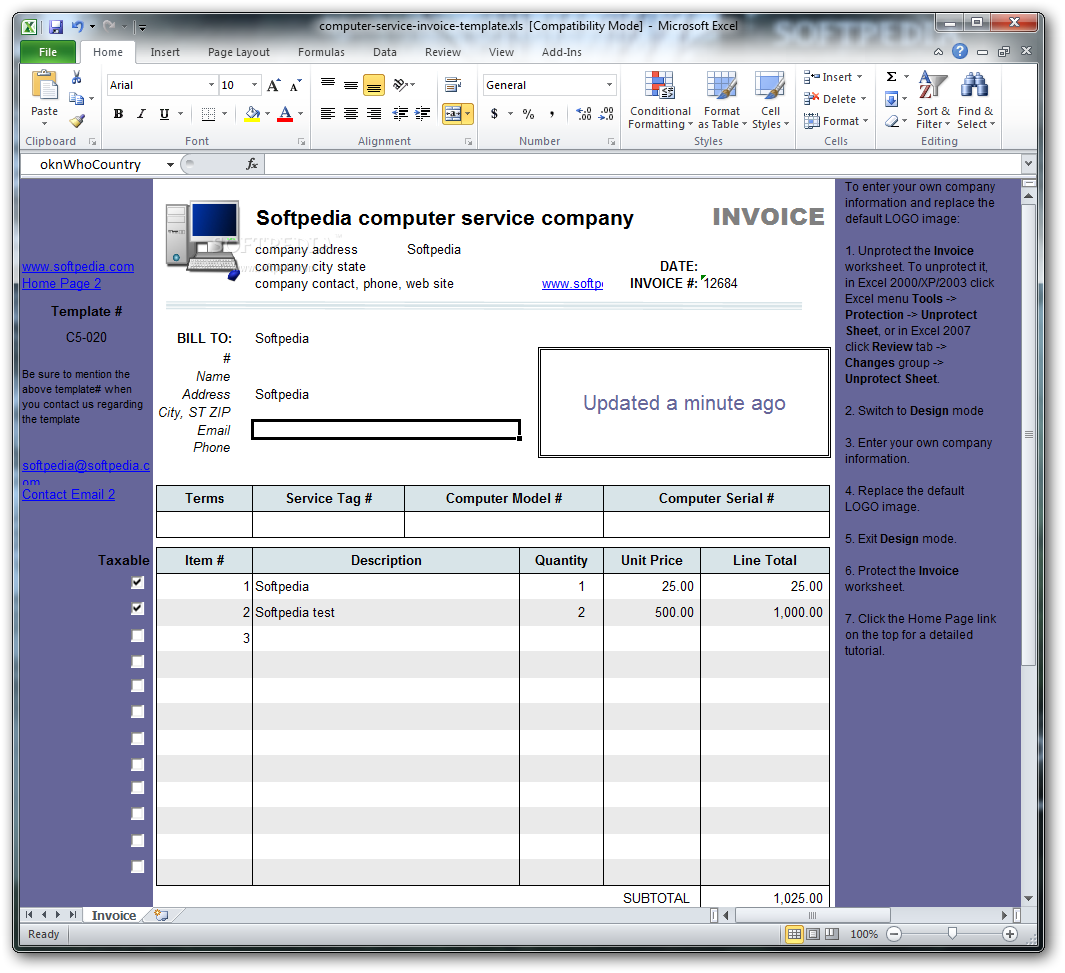Screen dimensions: 1065x973
Task: Click the Increase Indent icon
Action: pyautogui.click(x=423, y=113)
